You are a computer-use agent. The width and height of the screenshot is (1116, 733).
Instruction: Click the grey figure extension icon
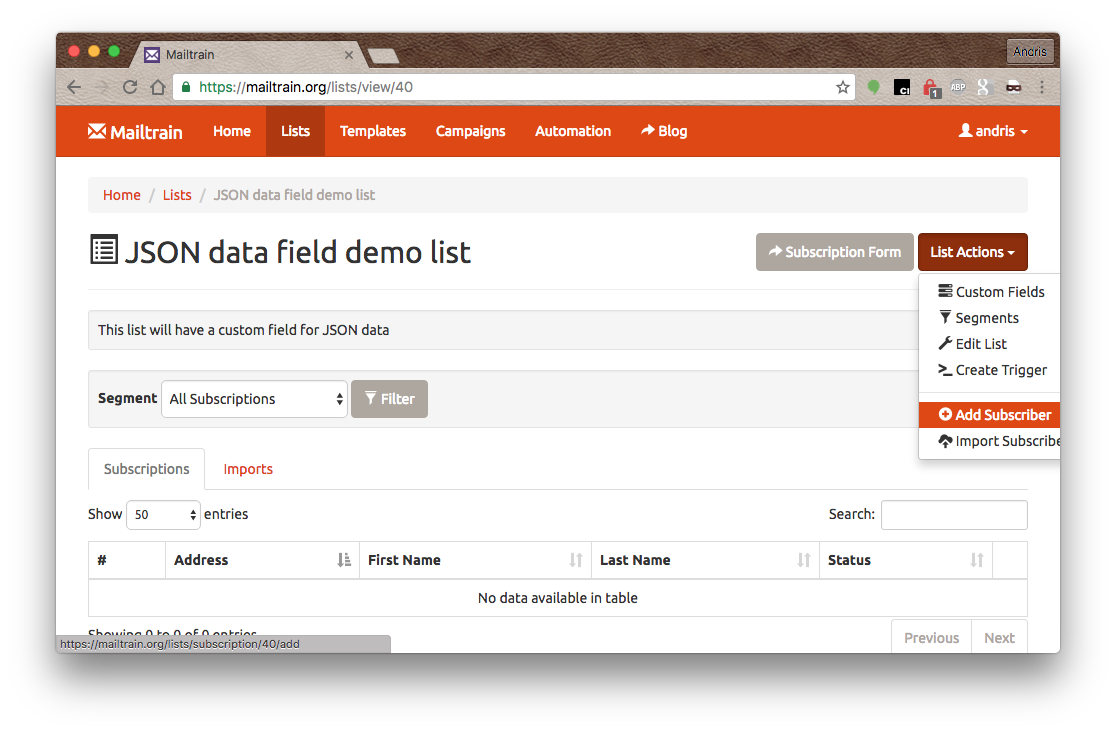point(984,88)
